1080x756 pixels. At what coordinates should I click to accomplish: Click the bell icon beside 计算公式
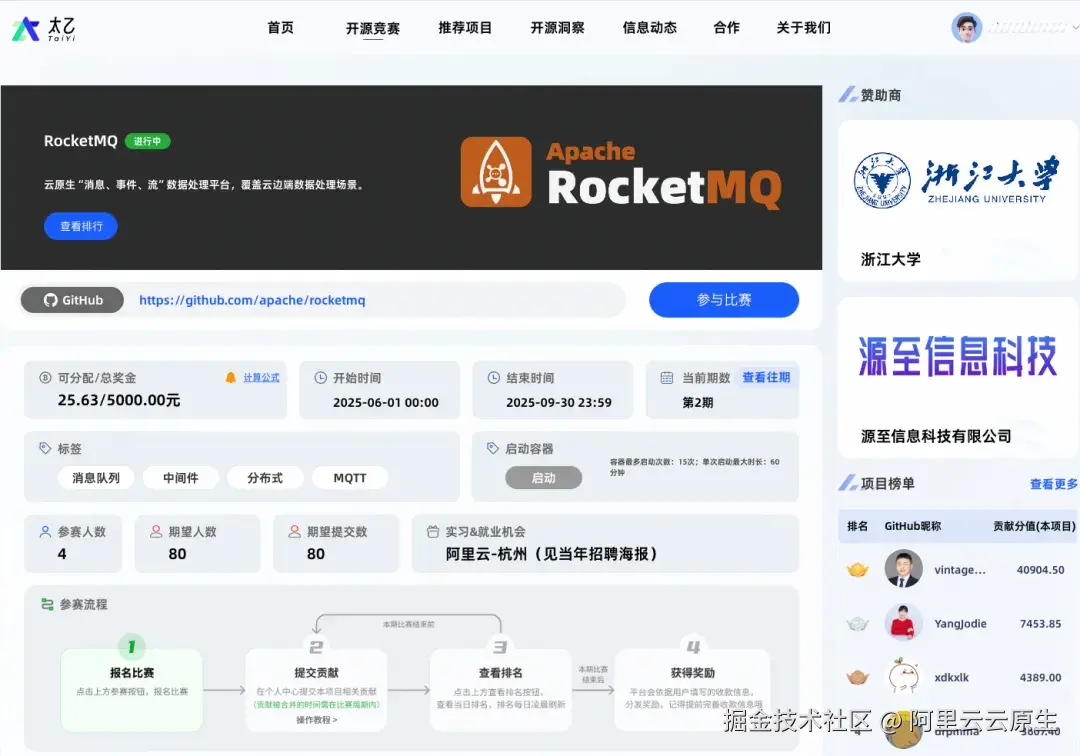[231, 377]
